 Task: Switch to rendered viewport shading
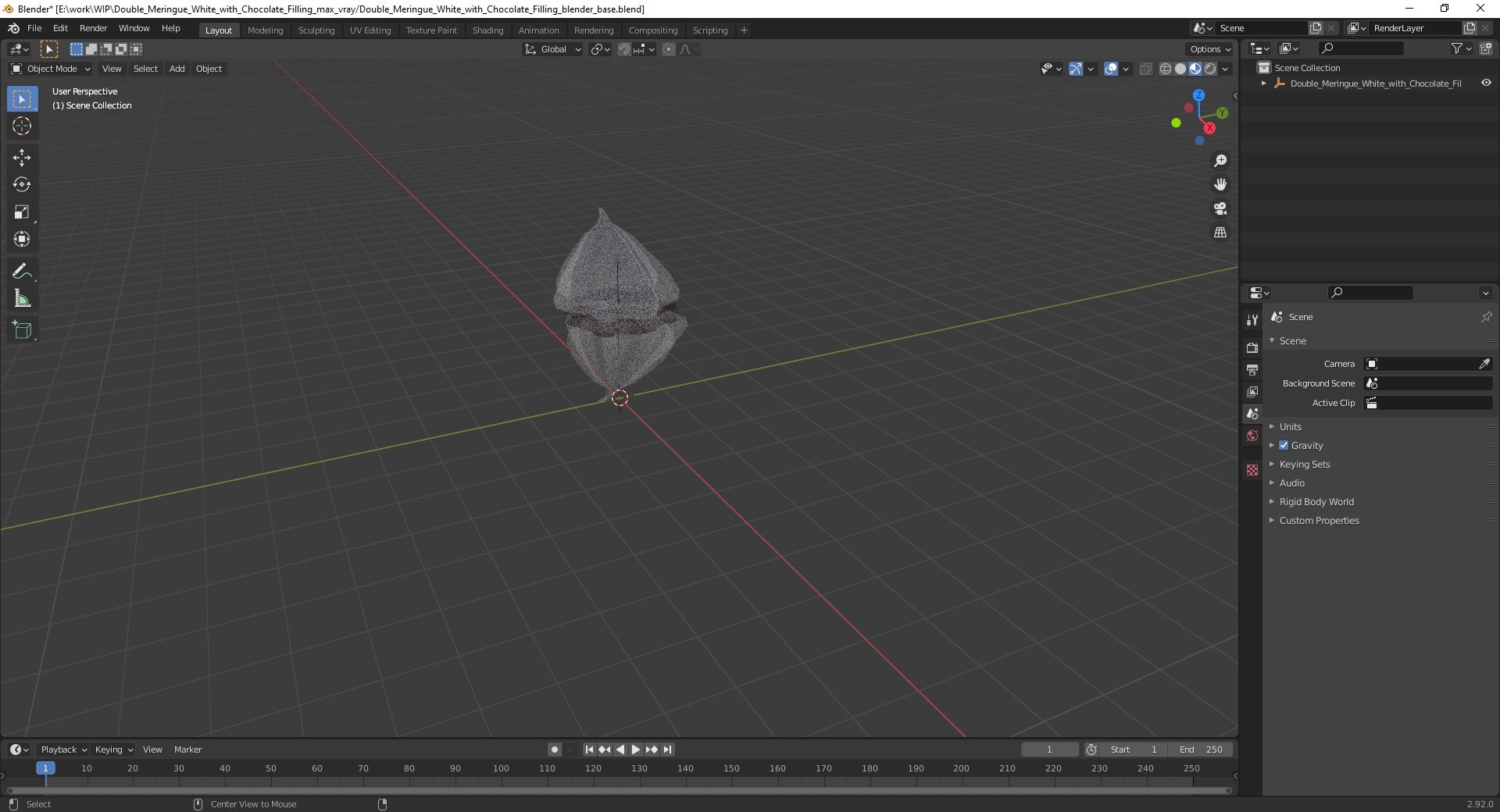click(x=1210, y=69)
